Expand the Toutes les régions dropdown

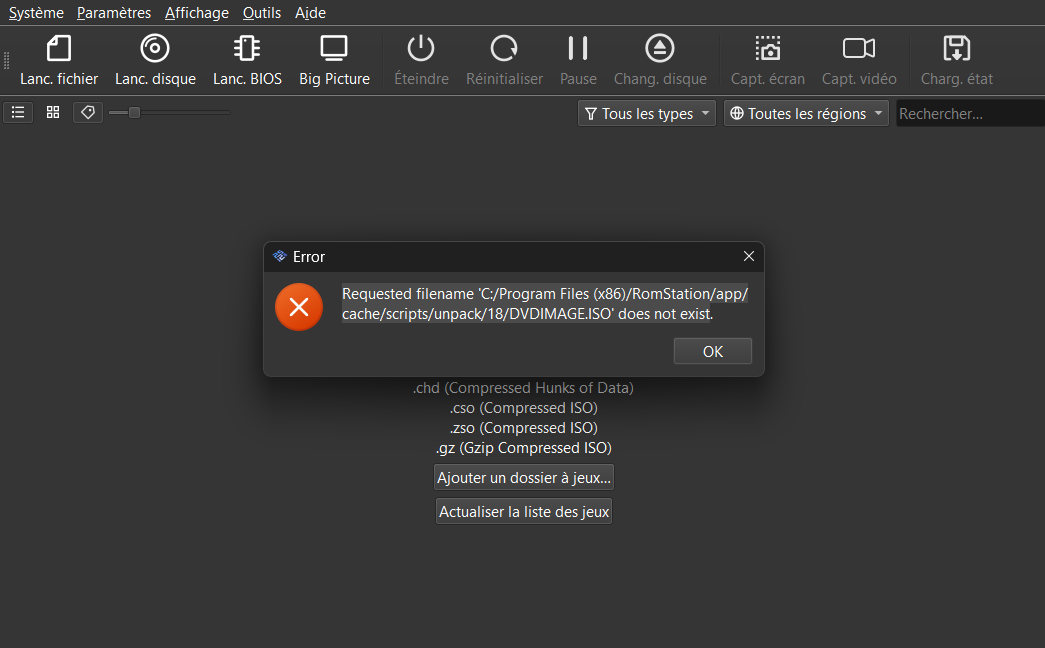coord(806,114)
